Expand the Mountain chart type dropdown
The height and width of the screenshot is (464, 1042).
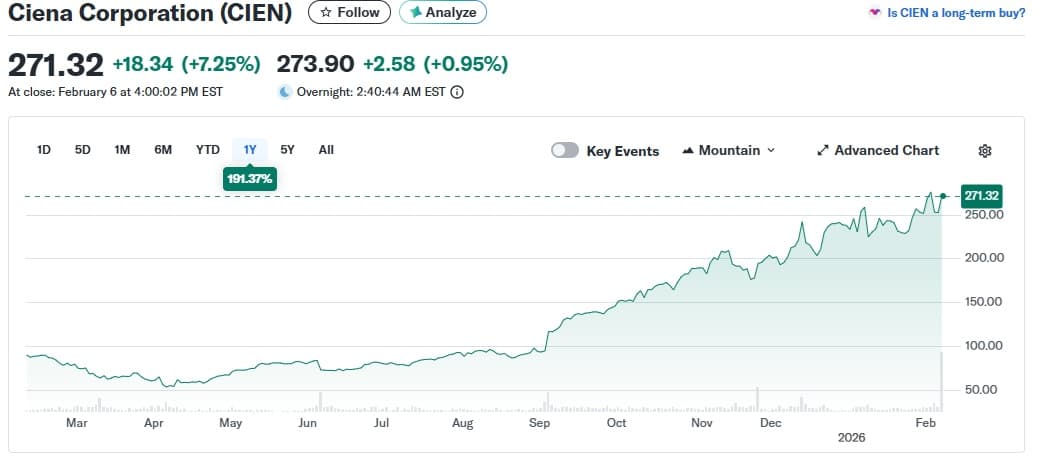728,150
